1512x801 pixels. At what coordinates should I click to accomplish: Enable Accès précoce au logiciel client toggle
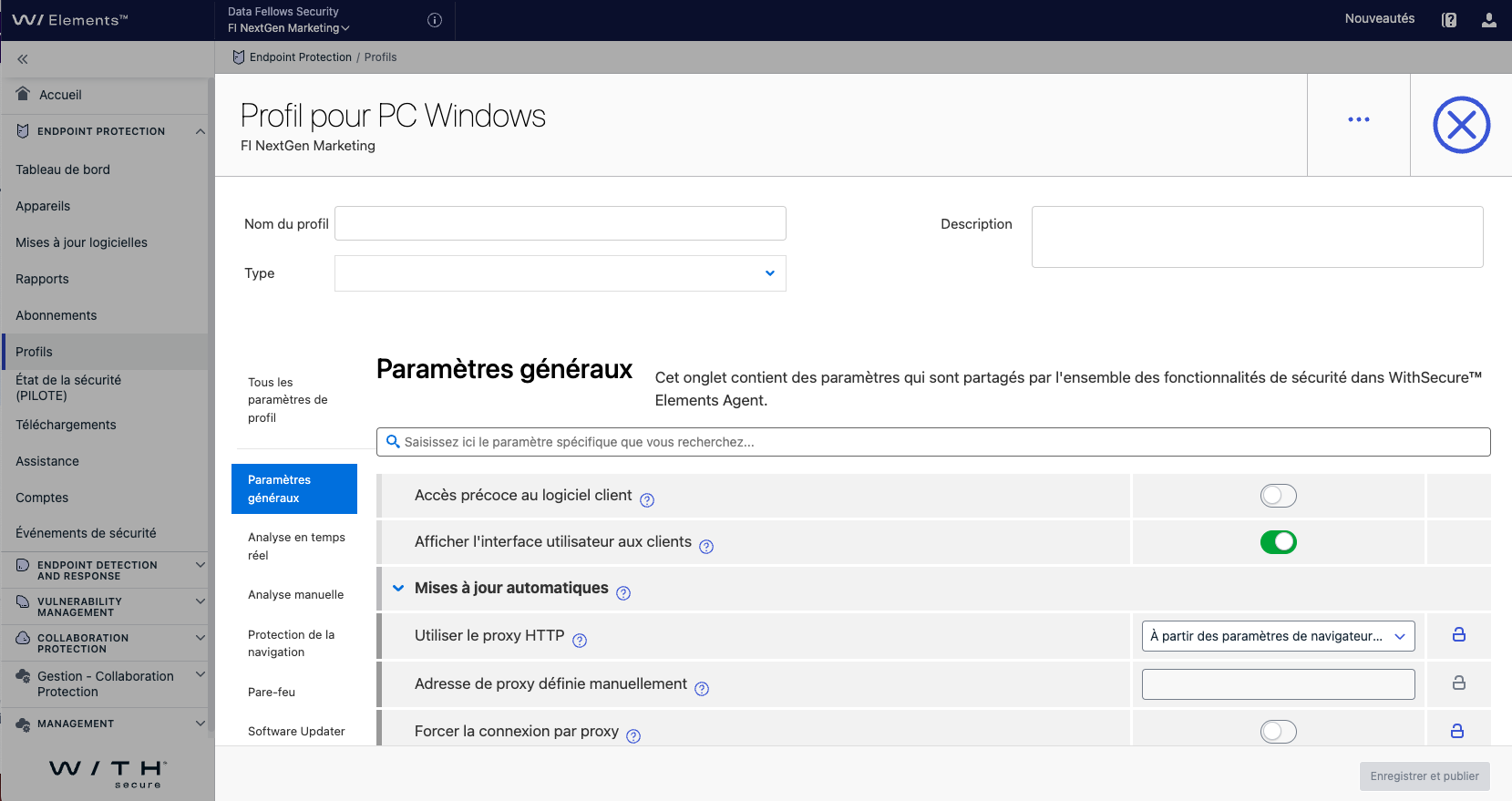[x=1278, y=496]
